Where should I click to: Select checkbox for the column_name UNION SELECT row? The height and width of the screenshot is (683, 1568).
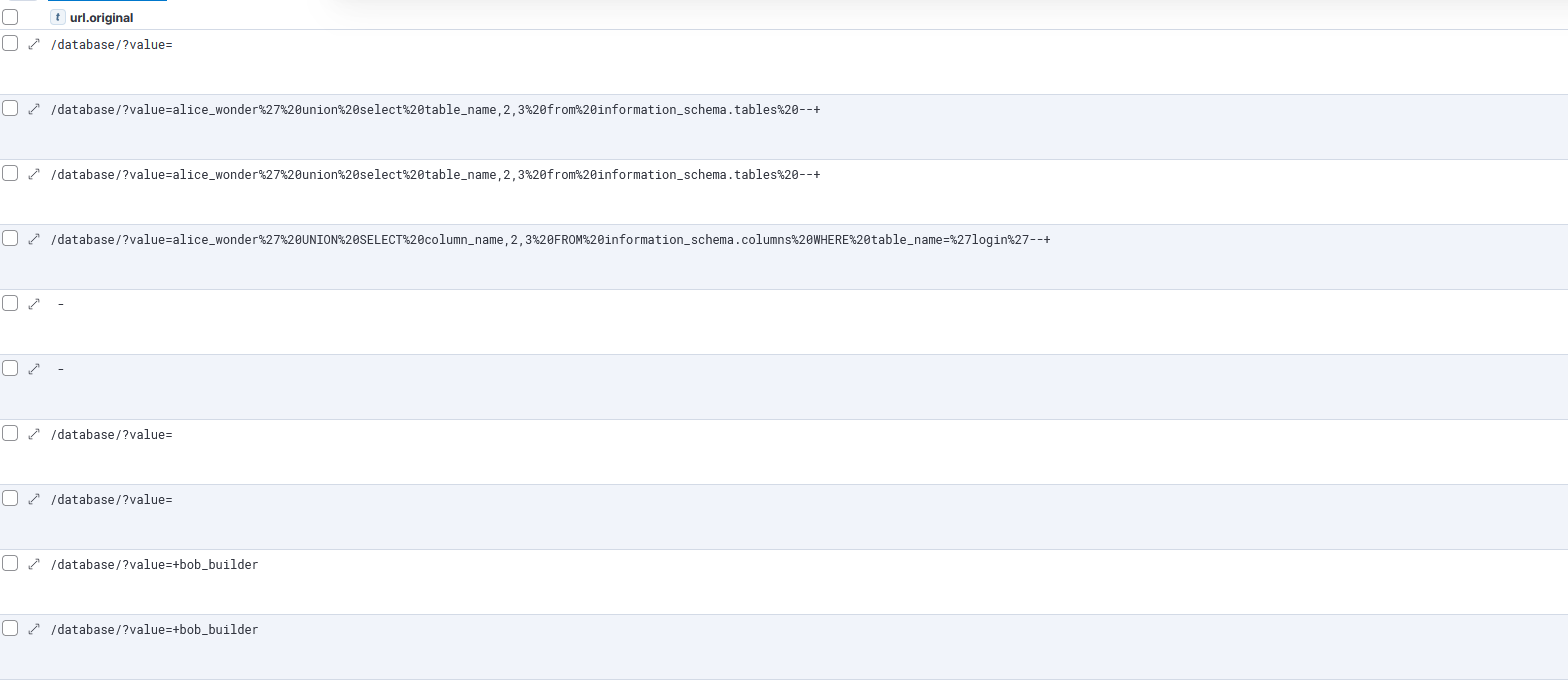click(10, 238)
